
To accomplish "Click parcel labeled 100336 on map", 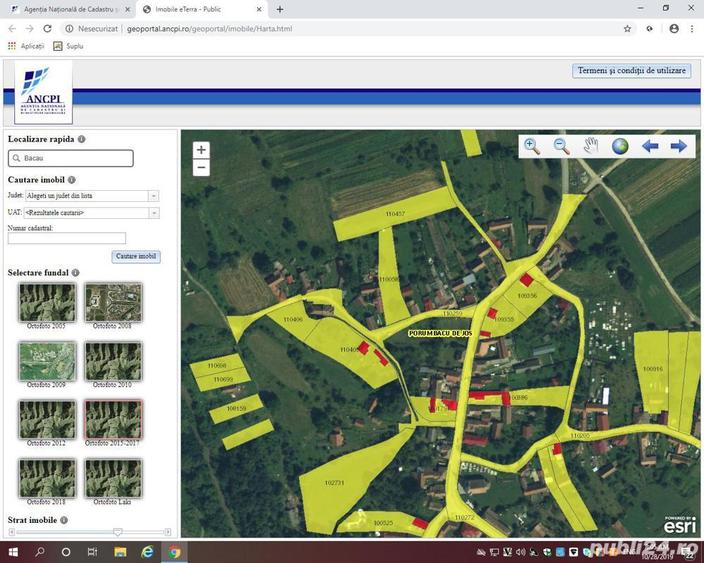I will pos(527,296).
